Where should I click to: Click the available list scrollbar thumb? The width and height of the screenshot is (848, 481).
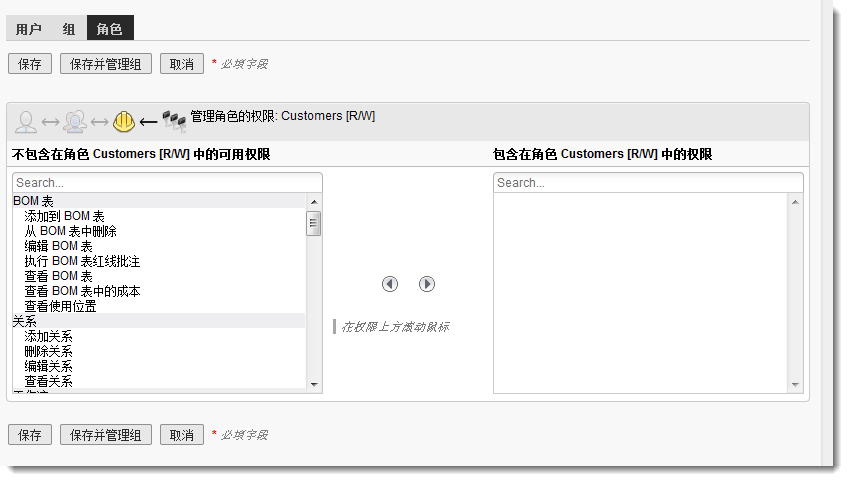click(314, 223)
